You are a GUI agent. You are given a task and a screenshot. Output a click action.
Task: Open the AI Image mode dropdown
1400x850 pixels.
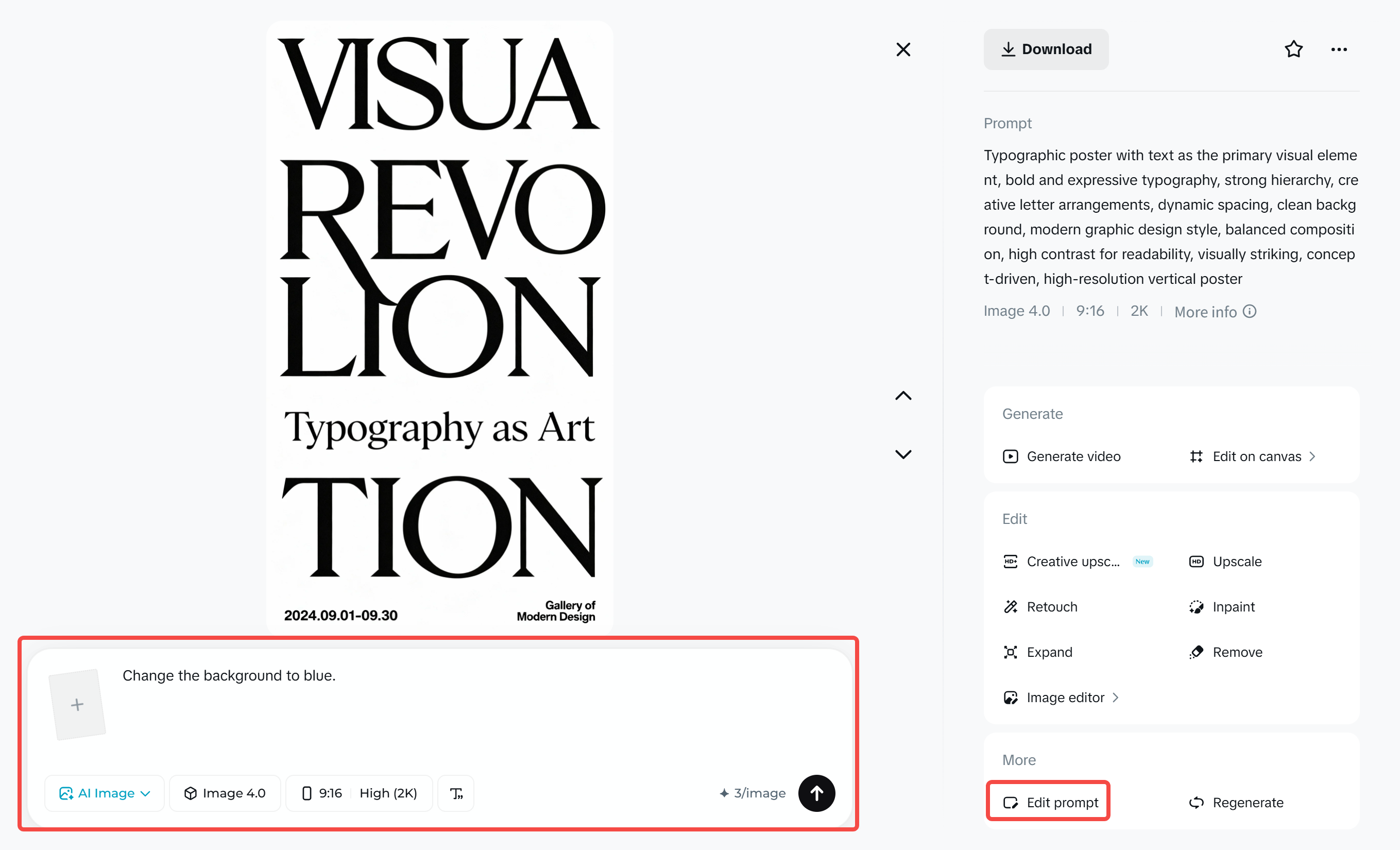click(104, 793)
